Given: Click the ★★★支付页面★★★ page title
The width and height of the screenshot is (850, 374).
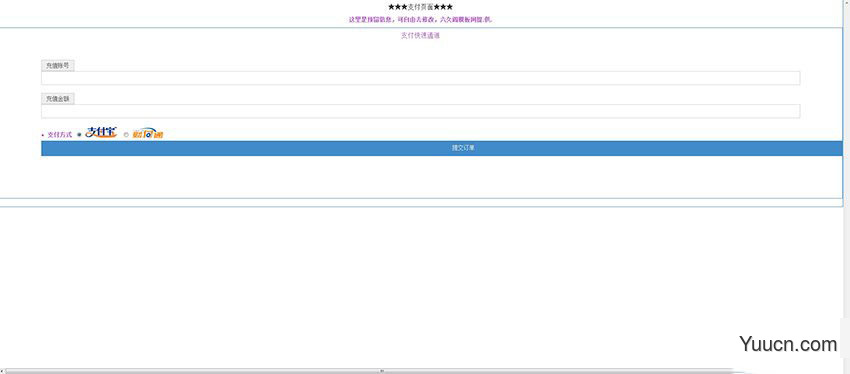Looking at the screenshot, I should tap(421, 7).
